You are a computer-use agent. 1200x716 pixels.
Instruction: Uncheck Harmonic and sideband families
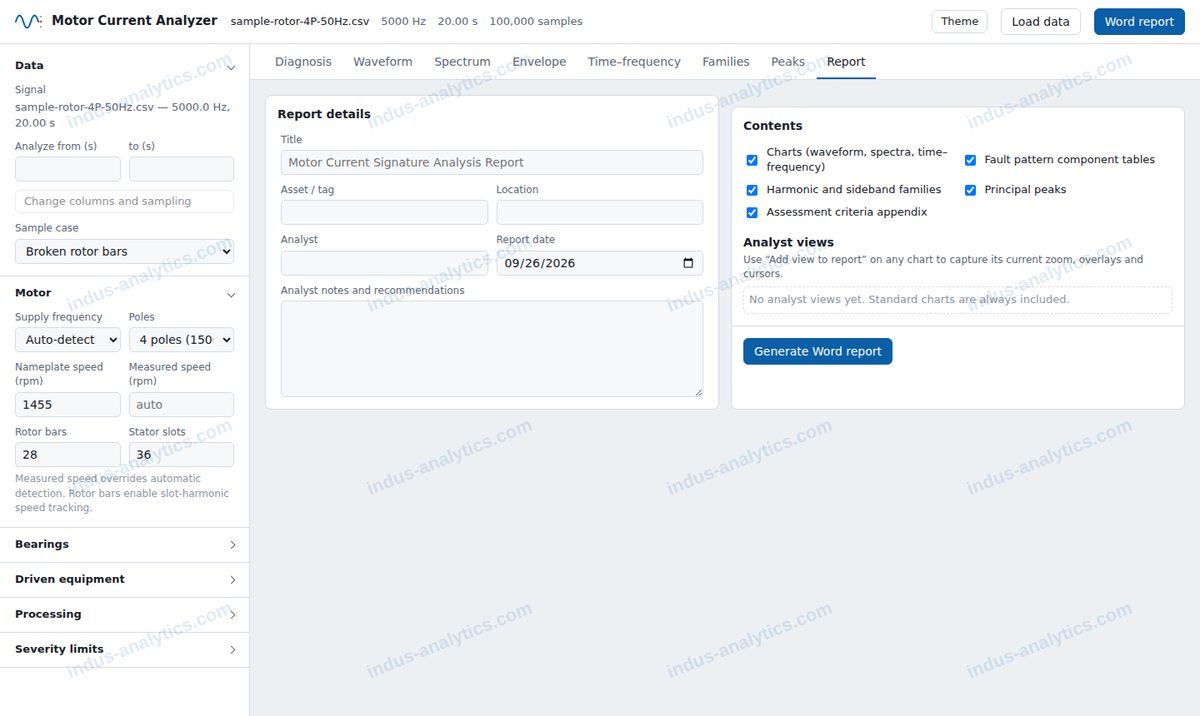(x=752, y=190)
